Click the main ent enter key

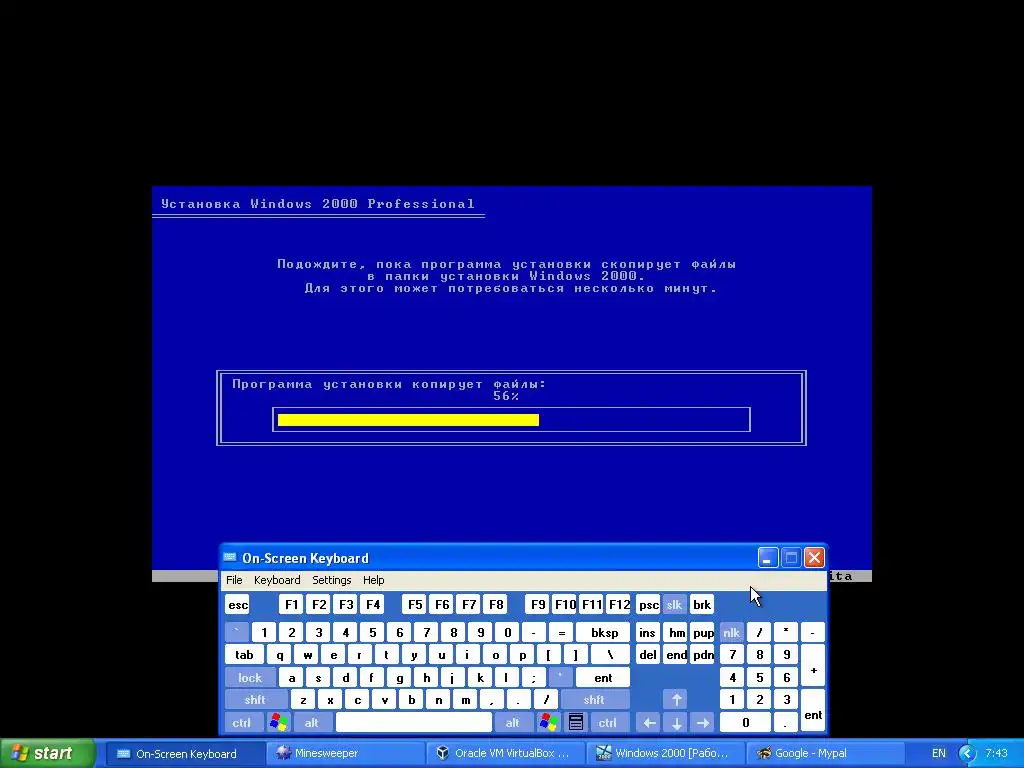pyautogui.click(x=603, y=677)
